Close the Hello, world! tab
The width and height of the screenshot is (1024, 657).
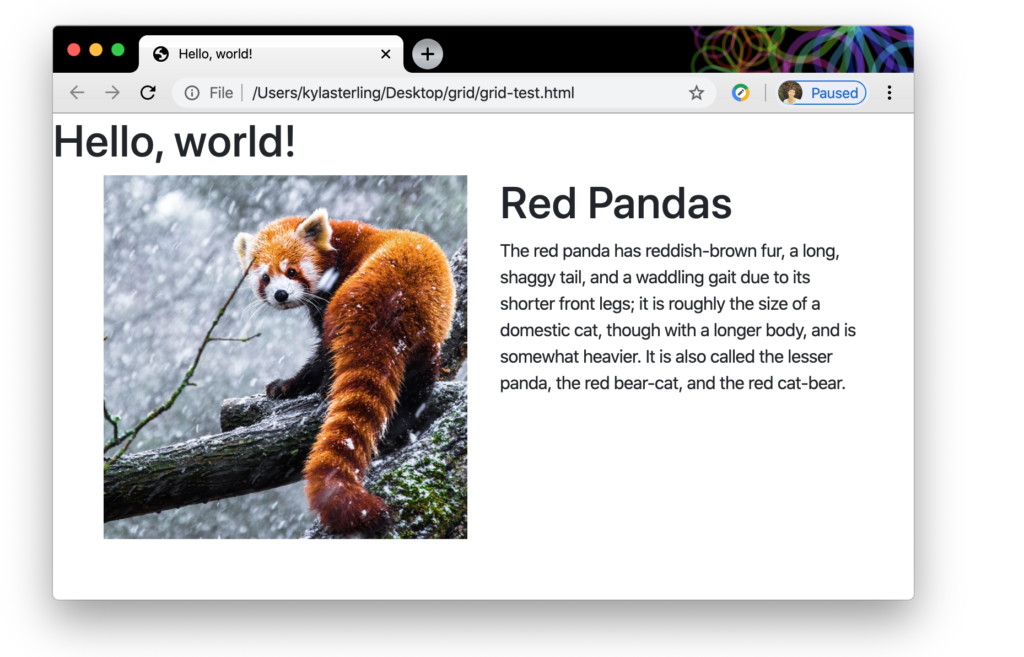pos(385,54)
